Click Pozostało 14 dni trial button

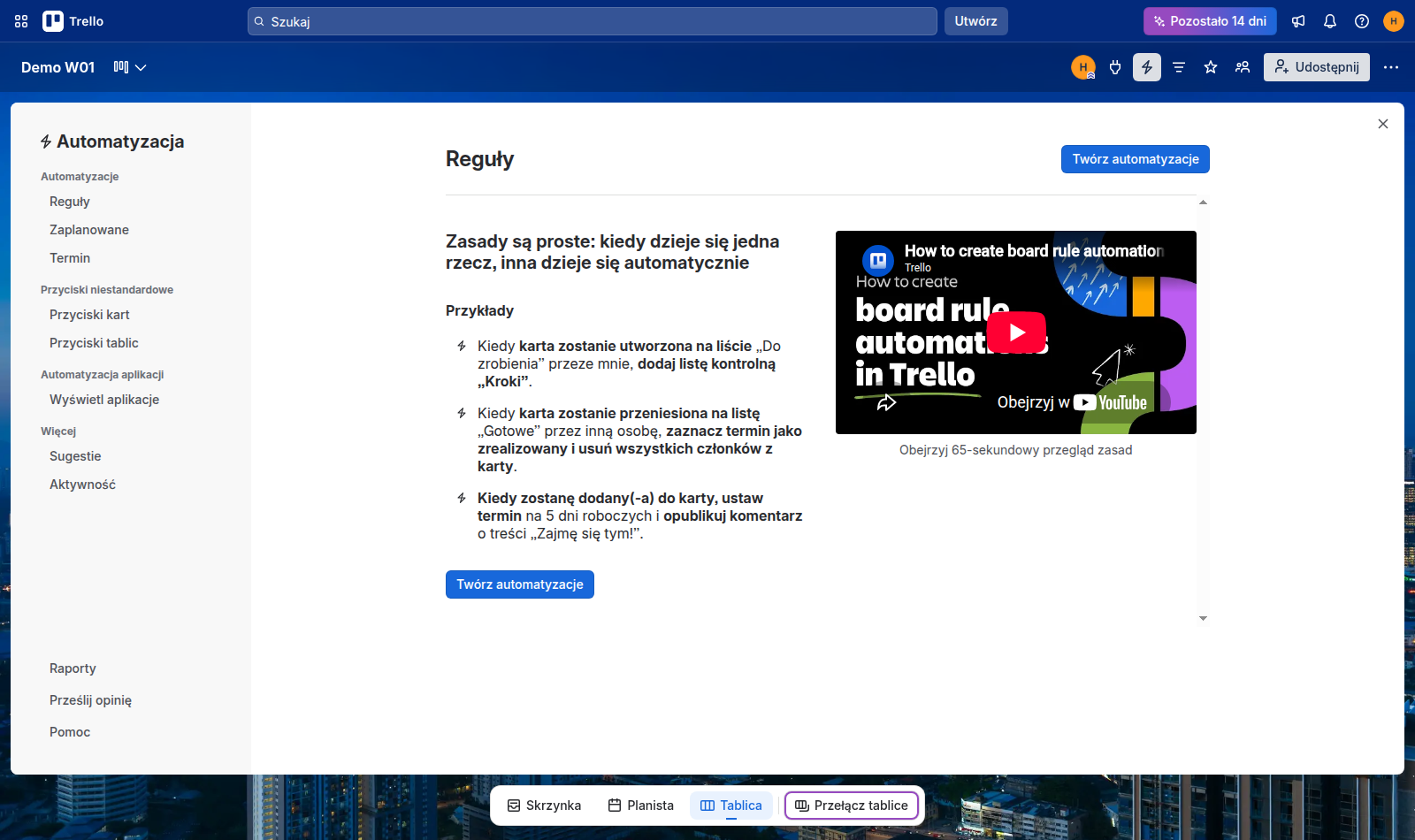point(1210,21)
